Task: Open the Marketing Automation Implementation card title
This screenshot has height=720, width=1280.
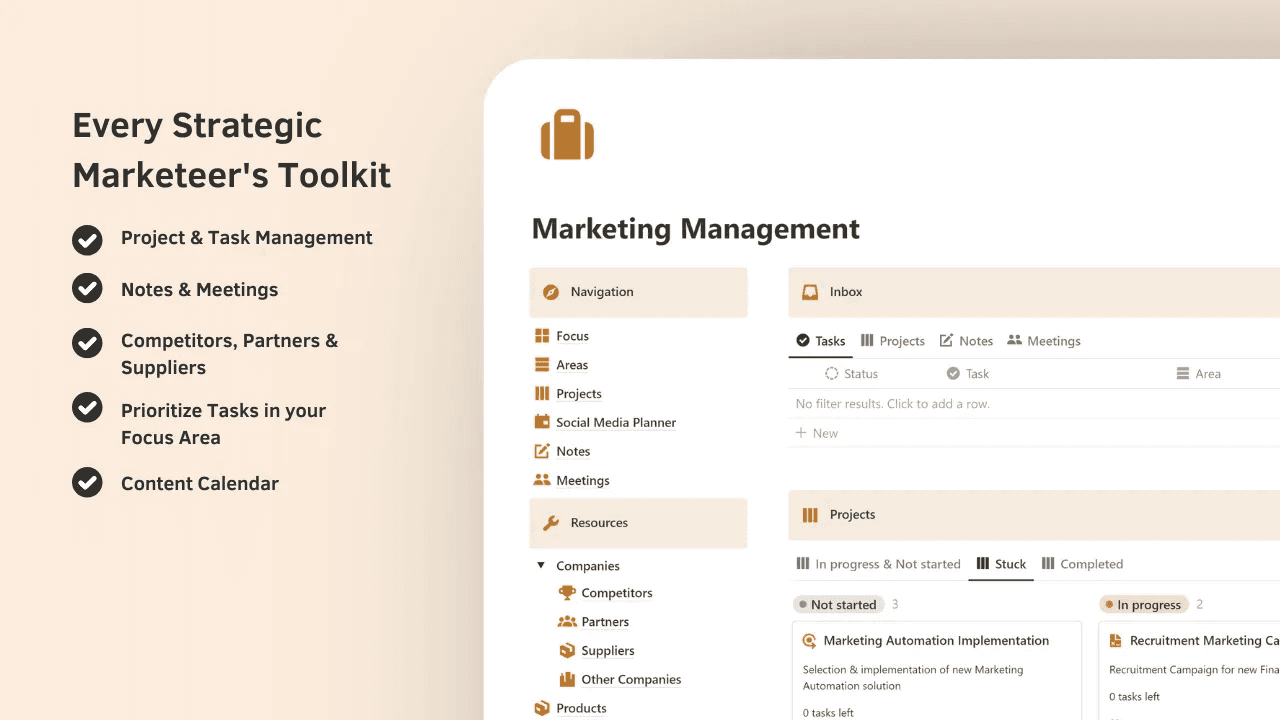Action: point(936,641)
